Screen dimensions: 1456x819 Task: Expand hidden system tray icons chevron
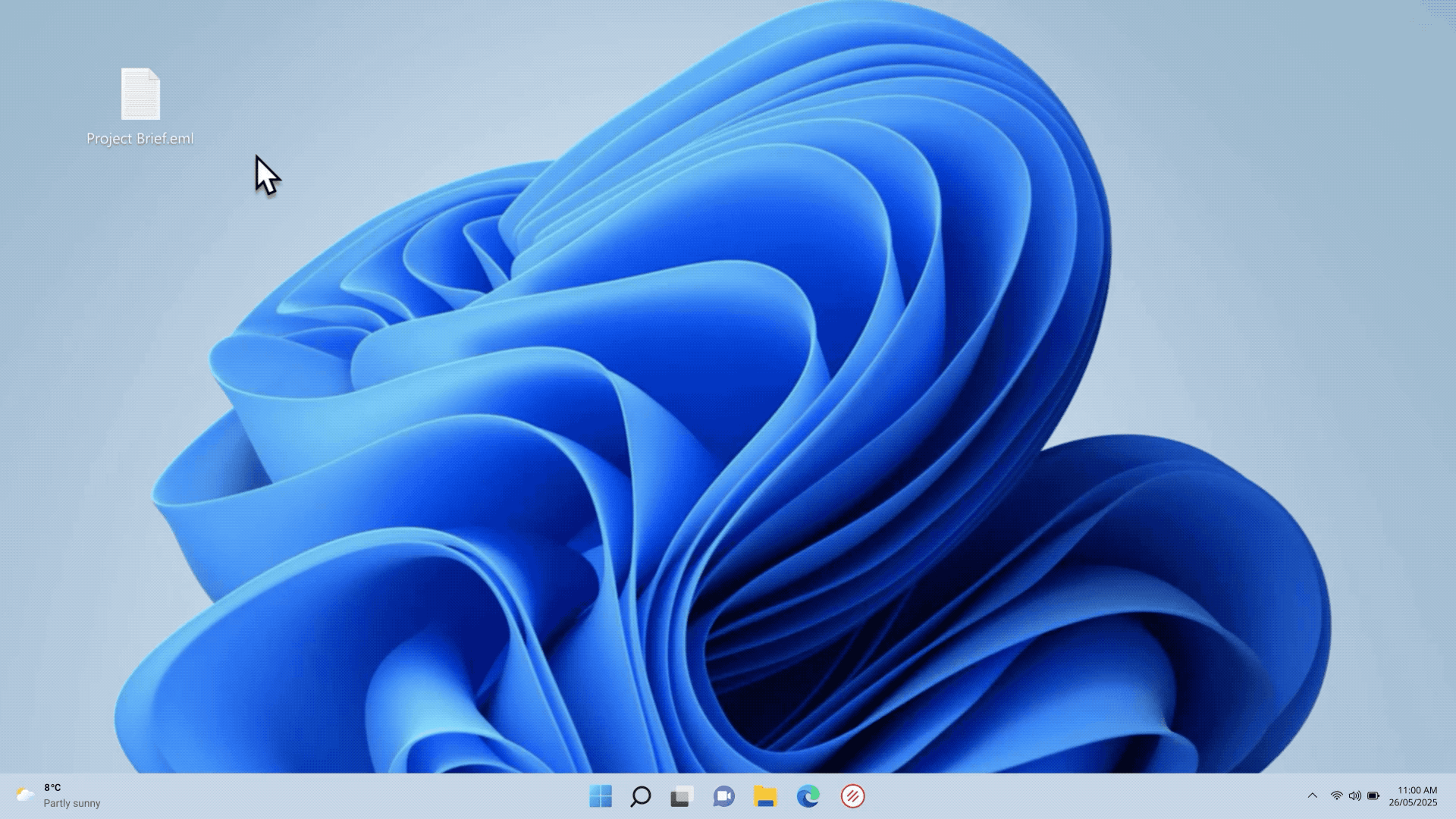(1312, 795)
